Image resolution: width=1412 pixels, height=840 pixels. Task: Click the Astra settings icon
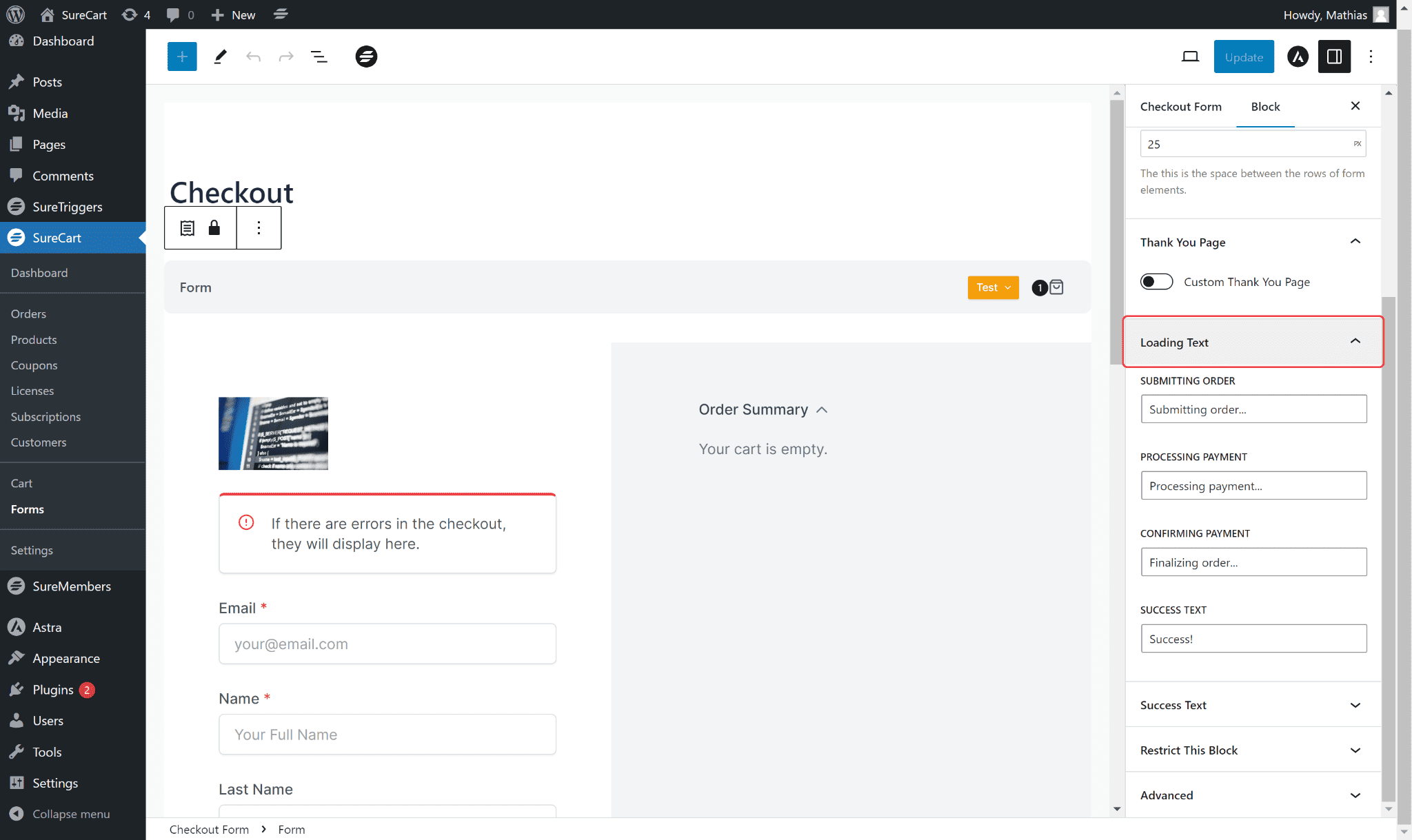click(x=1298, y=57)
